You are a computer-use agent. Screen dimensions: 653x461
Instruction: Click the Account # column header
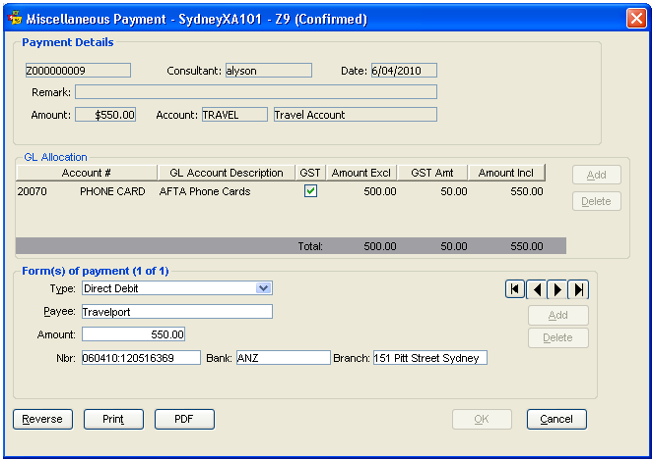point(87,172)
